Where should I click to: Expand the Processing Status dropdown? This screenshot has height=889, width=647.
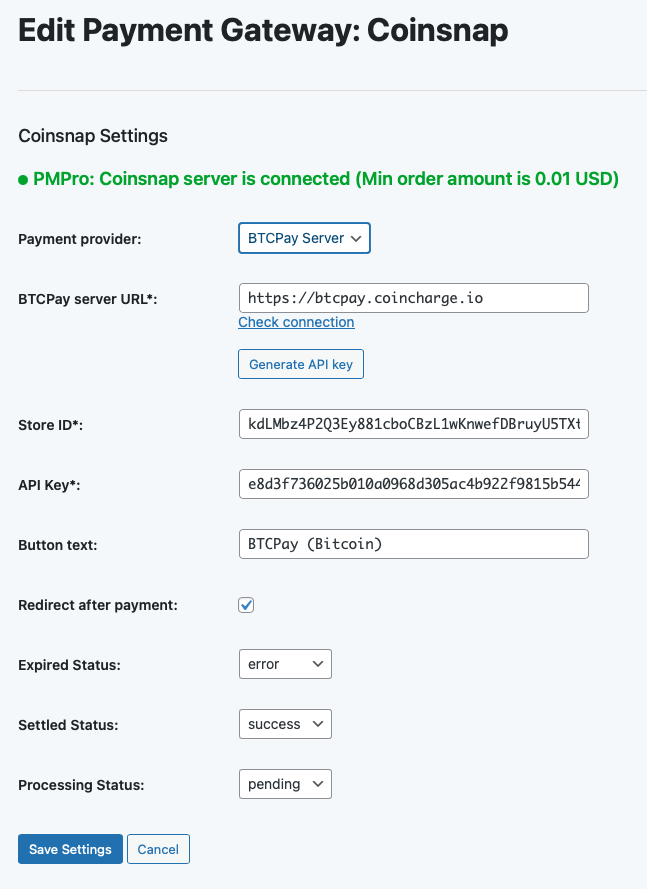pyautogui.click(x=284, y=784)
